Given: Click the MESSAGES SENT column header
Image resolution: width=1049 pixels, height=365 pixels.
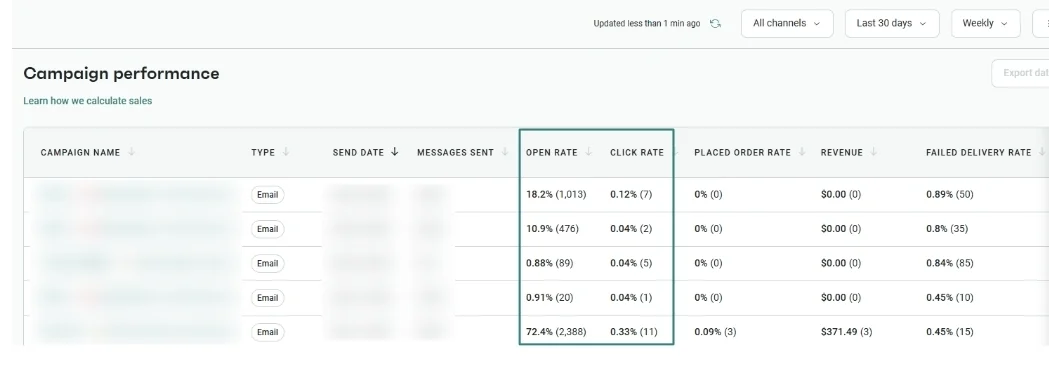Looking at the screenshot, I should pos(455,152).
